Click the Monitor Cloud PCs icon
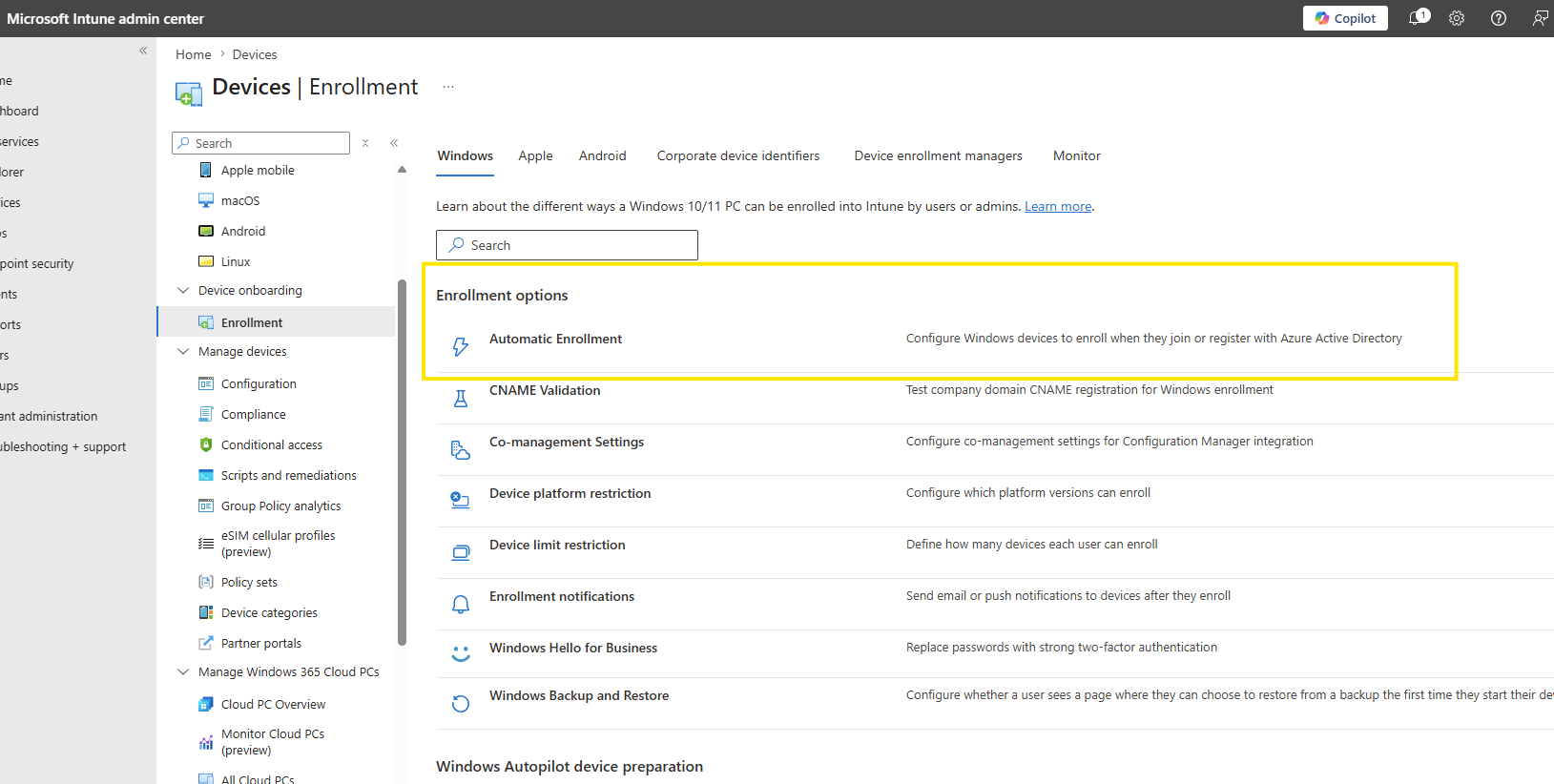 click(x=205, y=742)
